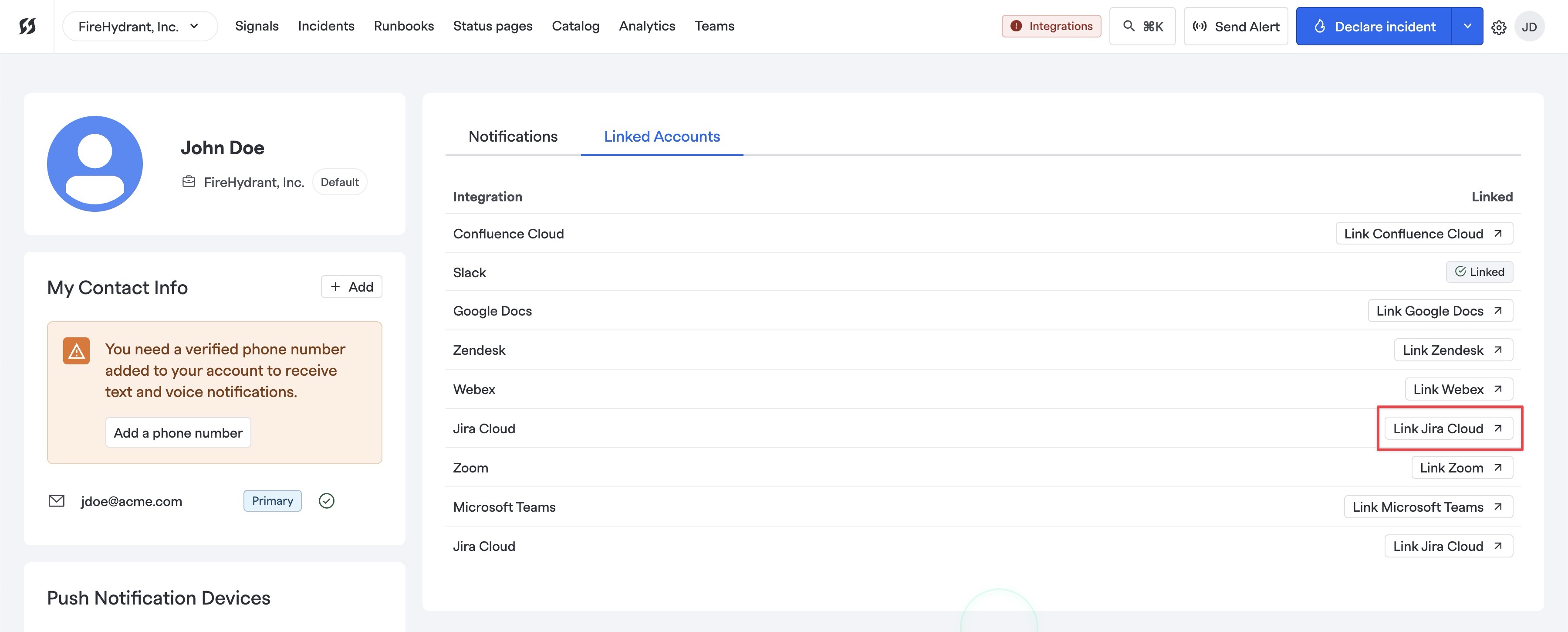This screenshot has width=1568, height=632.
Task: Go to Runbooks
Action: point(404,26)
